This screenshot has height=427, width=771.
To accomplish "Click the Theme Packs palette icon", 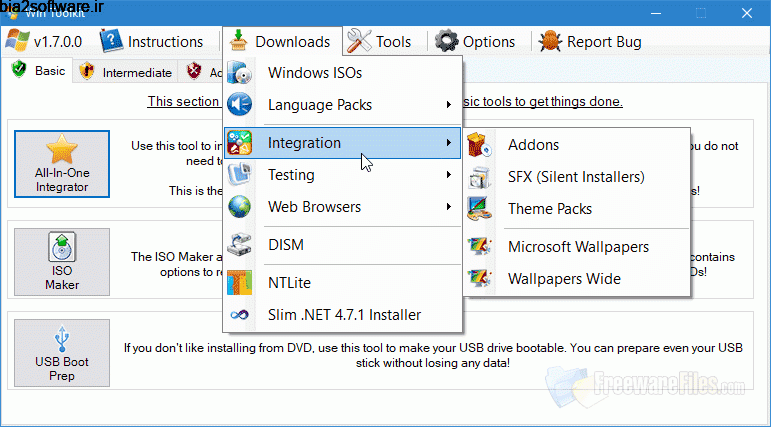I will [479, 209].
